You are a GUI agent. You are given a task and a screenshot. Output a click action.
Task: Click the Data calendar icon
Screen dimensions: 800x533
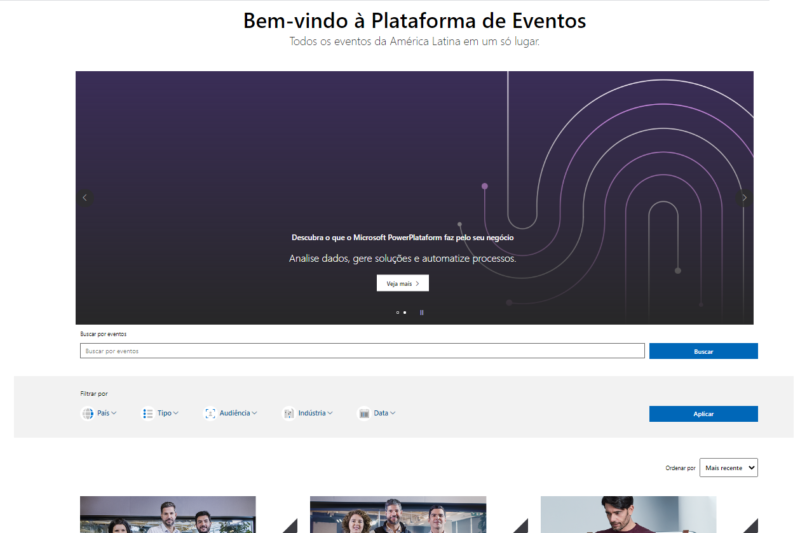click(x=364, y=413)
